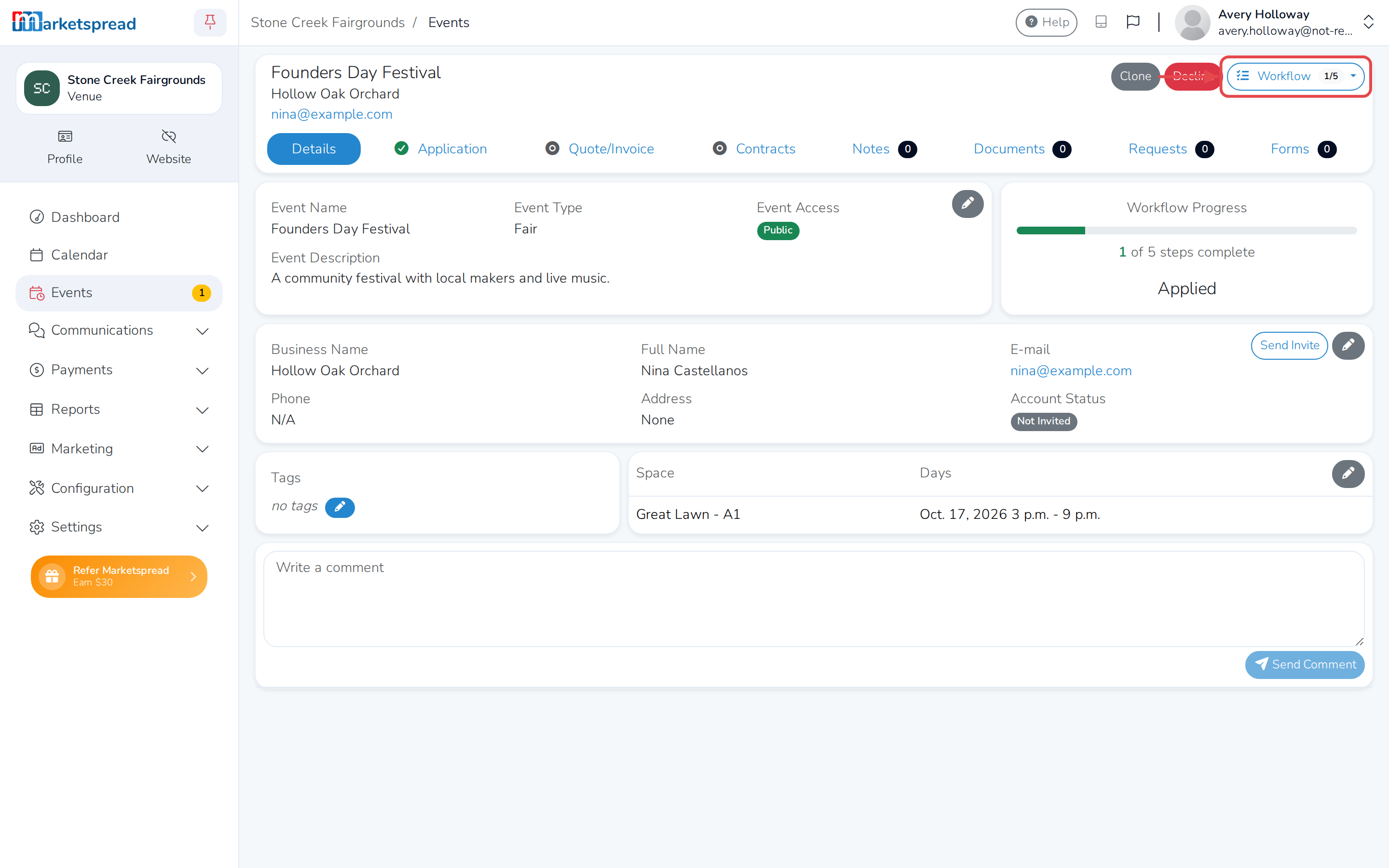This screenshot has width=1389, height=868.
Task: Open nina@example.com link under Hollow Oak Orchard
Action: point(332,114)
